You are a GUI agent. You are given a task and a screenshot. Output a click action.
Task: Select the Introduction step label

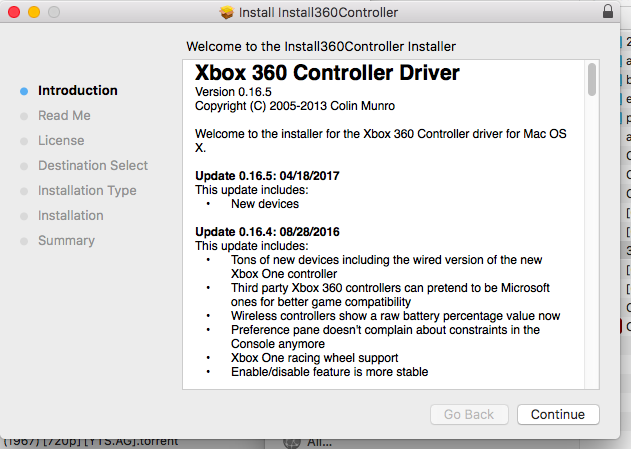click(x=78, y=91)
